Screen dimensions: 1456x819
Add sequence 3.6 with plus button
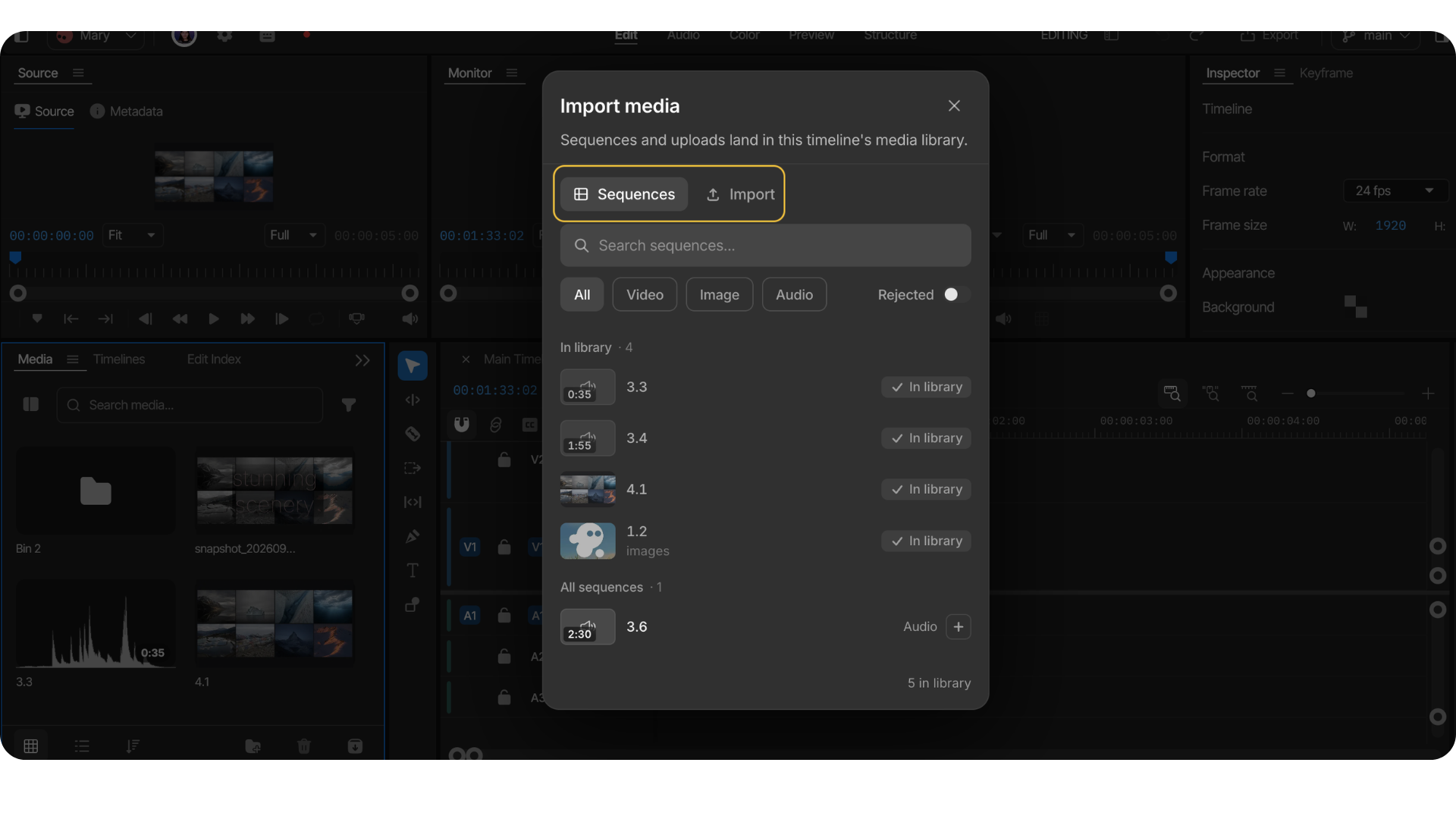tap(959, 627)
